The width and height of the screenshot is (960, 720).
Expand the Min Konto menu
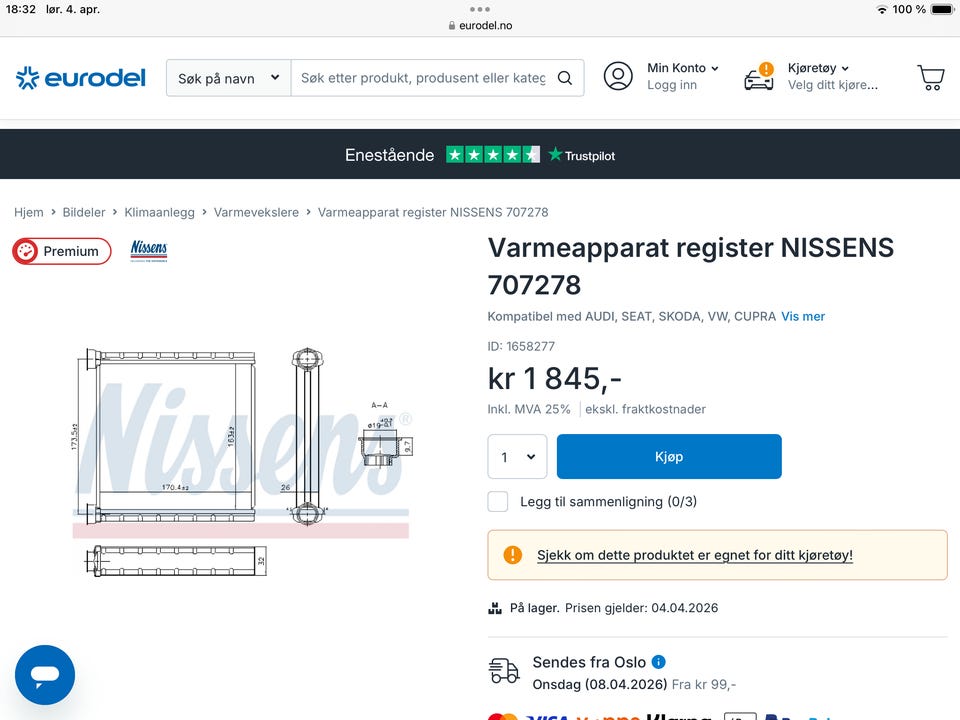click(683, 68)
